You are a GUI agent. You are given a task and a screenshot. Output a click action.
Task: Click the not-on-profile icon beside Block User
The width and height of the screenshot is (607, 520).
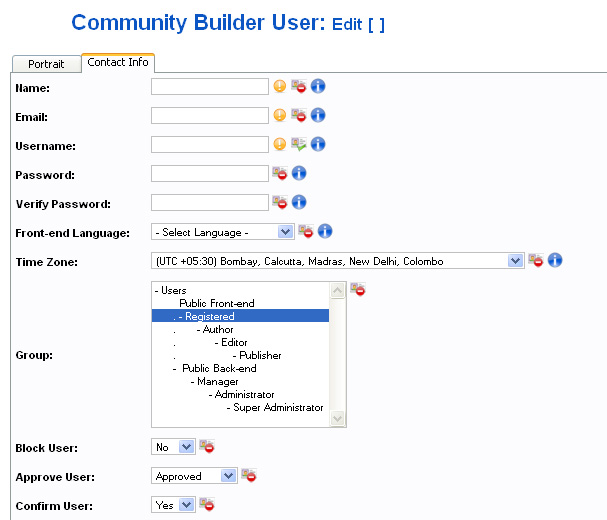pos(207,446)
